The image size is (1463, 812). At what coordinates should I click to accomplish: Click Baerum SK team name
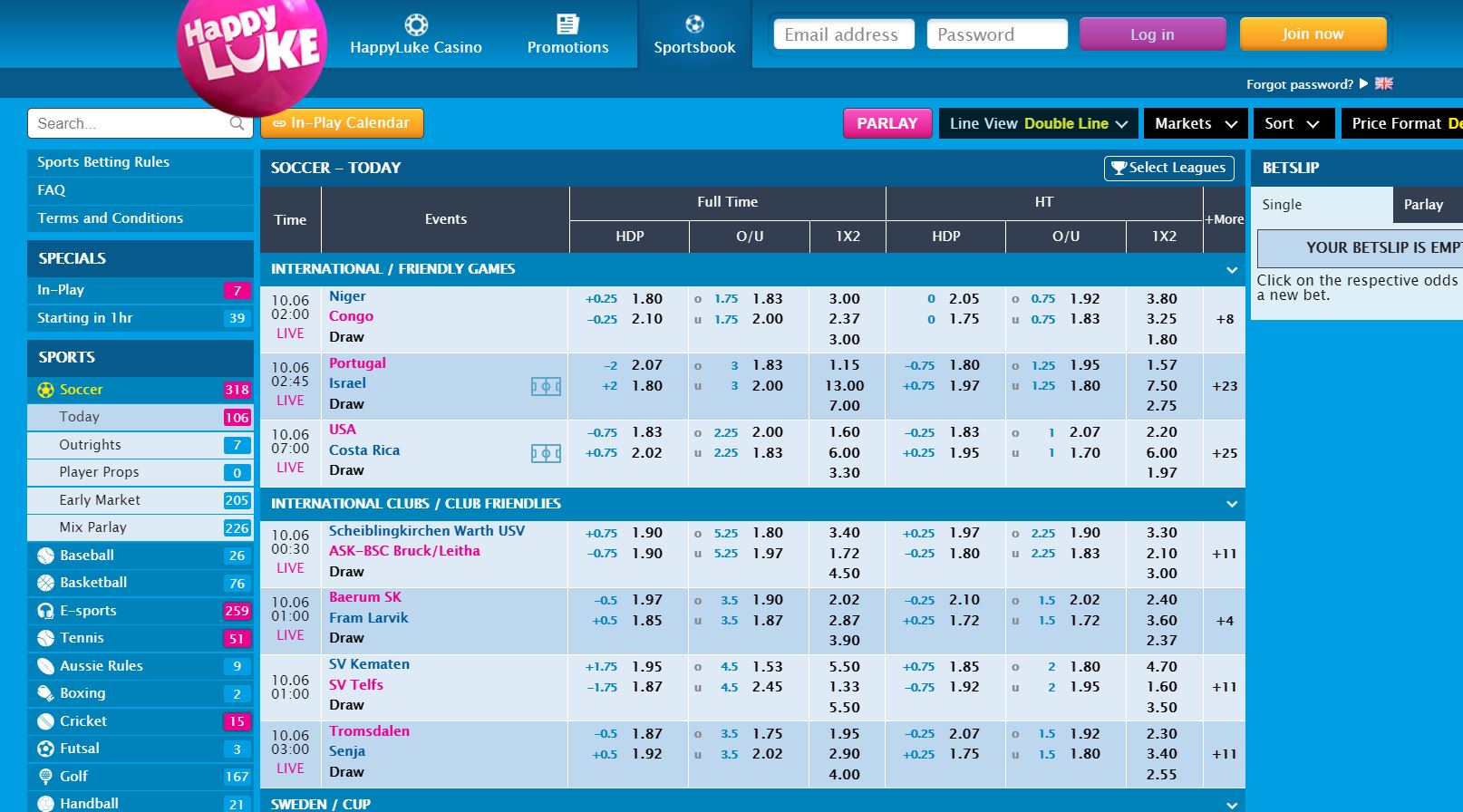(x=364, y=597)
